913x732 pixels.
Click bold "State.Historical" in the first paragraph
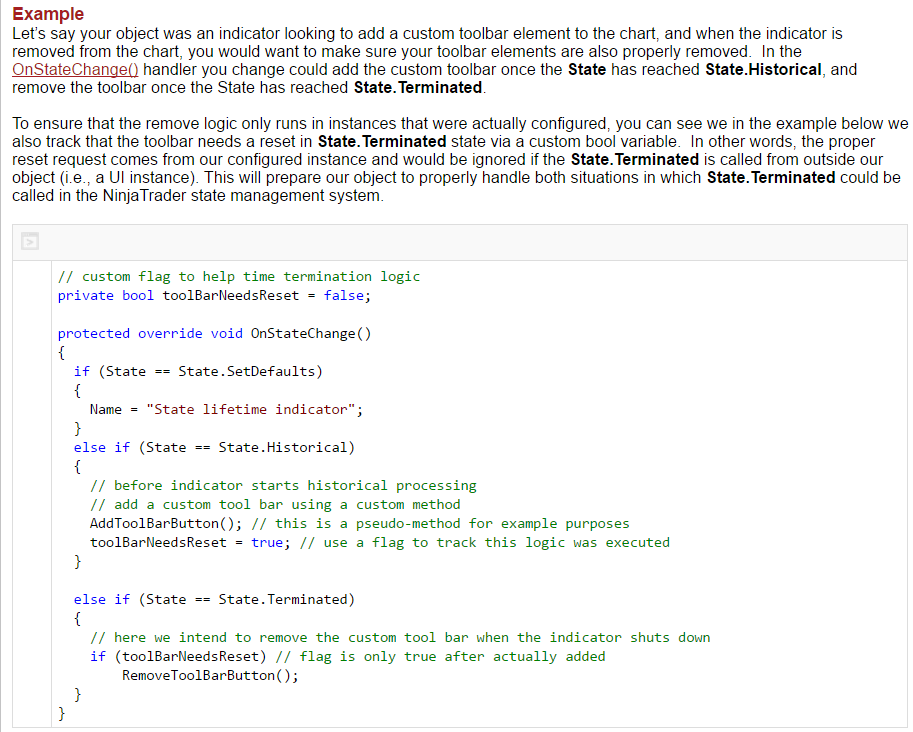click(x=763, y=69)
